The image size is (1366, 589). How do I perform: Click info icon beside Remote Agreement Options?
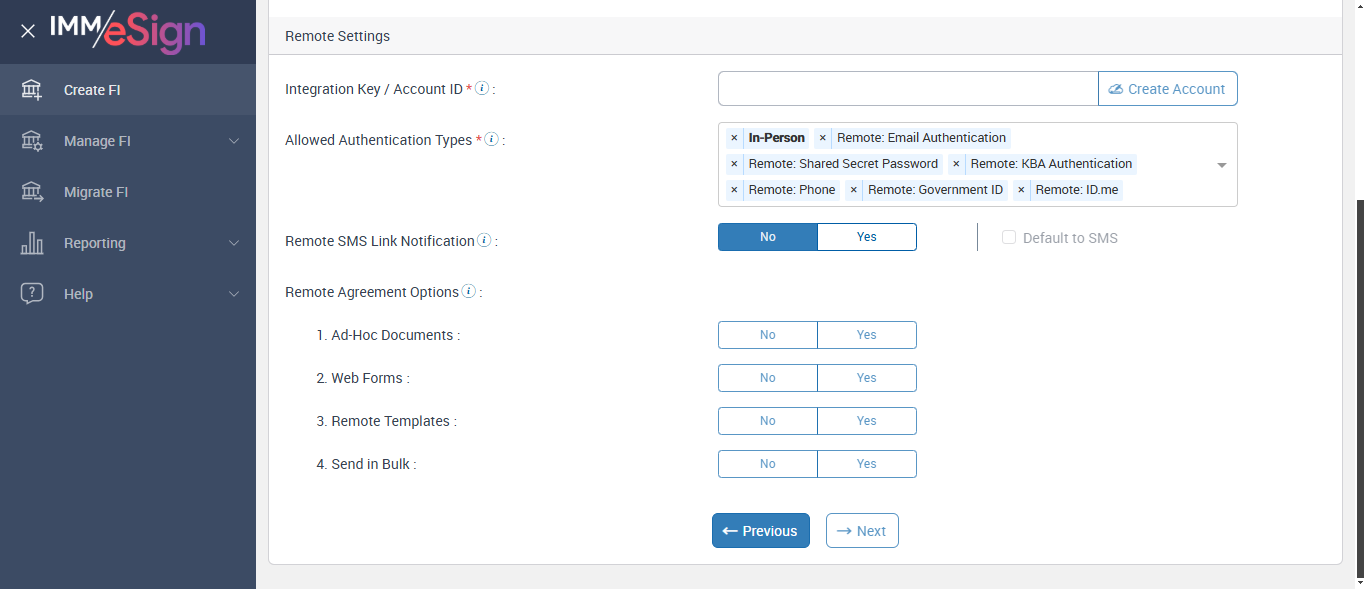[x=468, y=291]
